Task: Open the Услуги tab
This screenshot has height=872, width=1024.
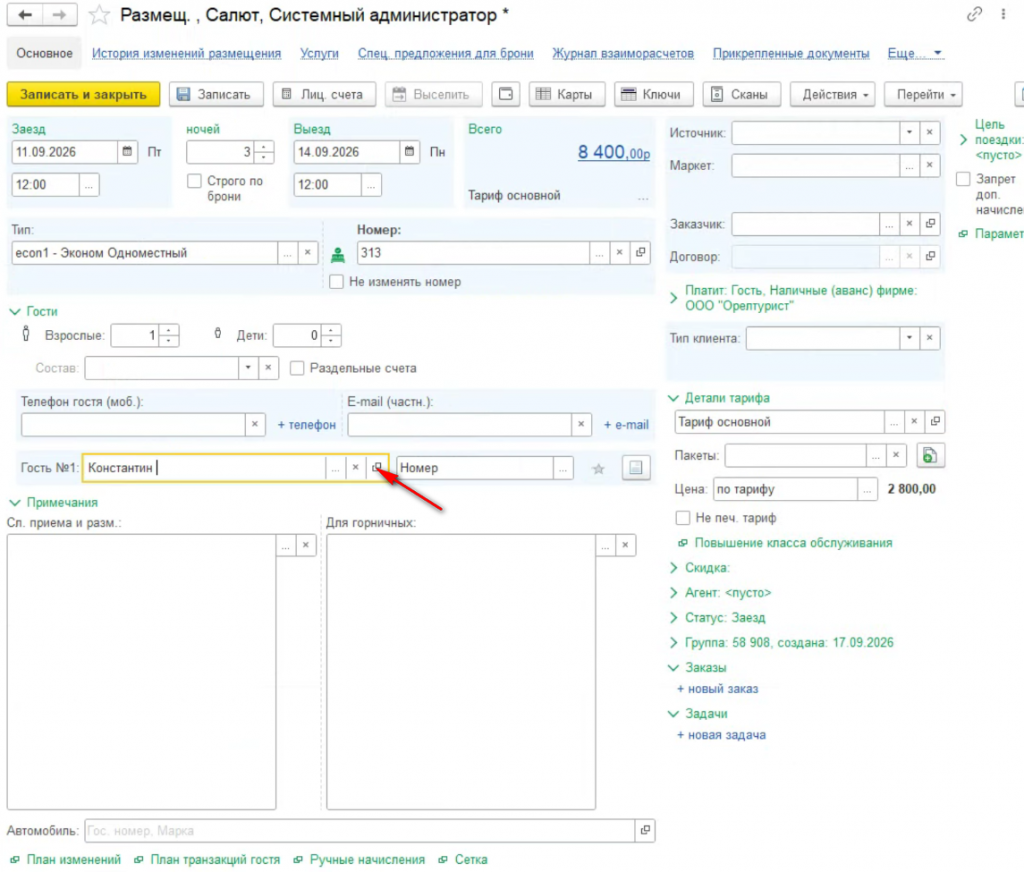Action: click(319, 54)
